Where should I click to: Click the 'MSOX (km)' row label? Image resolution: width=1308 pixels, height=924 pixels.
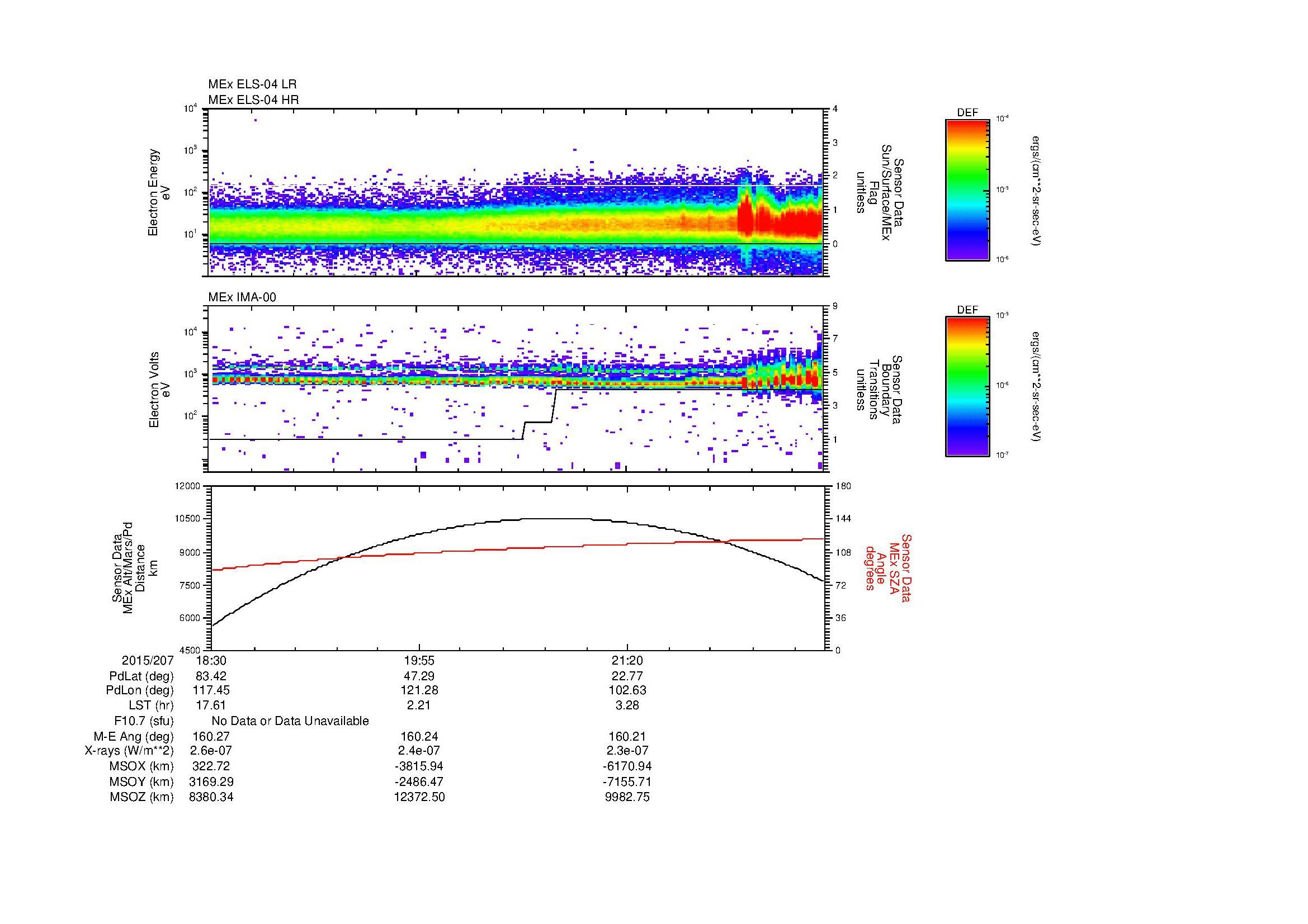(x=141, y=766)
